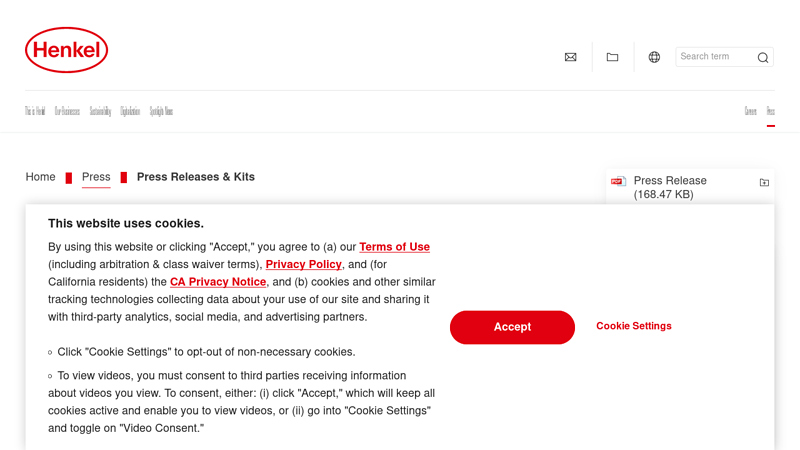Download the Press Release (168.47 KB) file
The width and height of the screenshot is (800, 450).
tap(670, 187)
